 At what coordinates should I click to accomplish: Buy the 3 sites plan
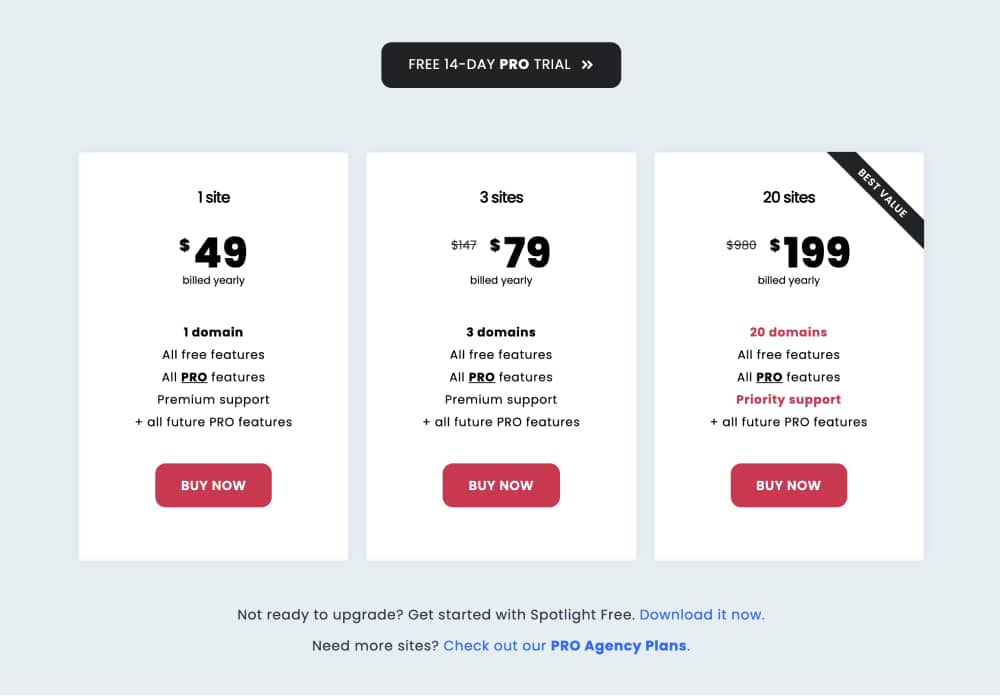[x=501, y=485]
